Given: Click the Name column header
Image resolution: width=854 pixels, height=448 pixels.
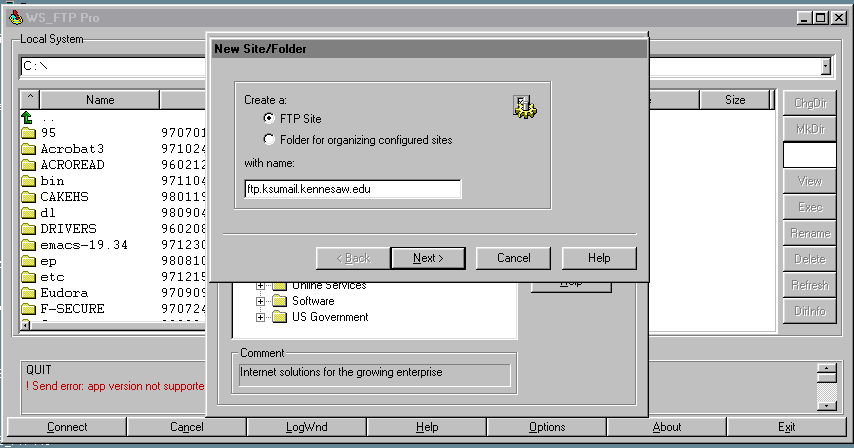Looking at the screenshot, I should (100, 100).
